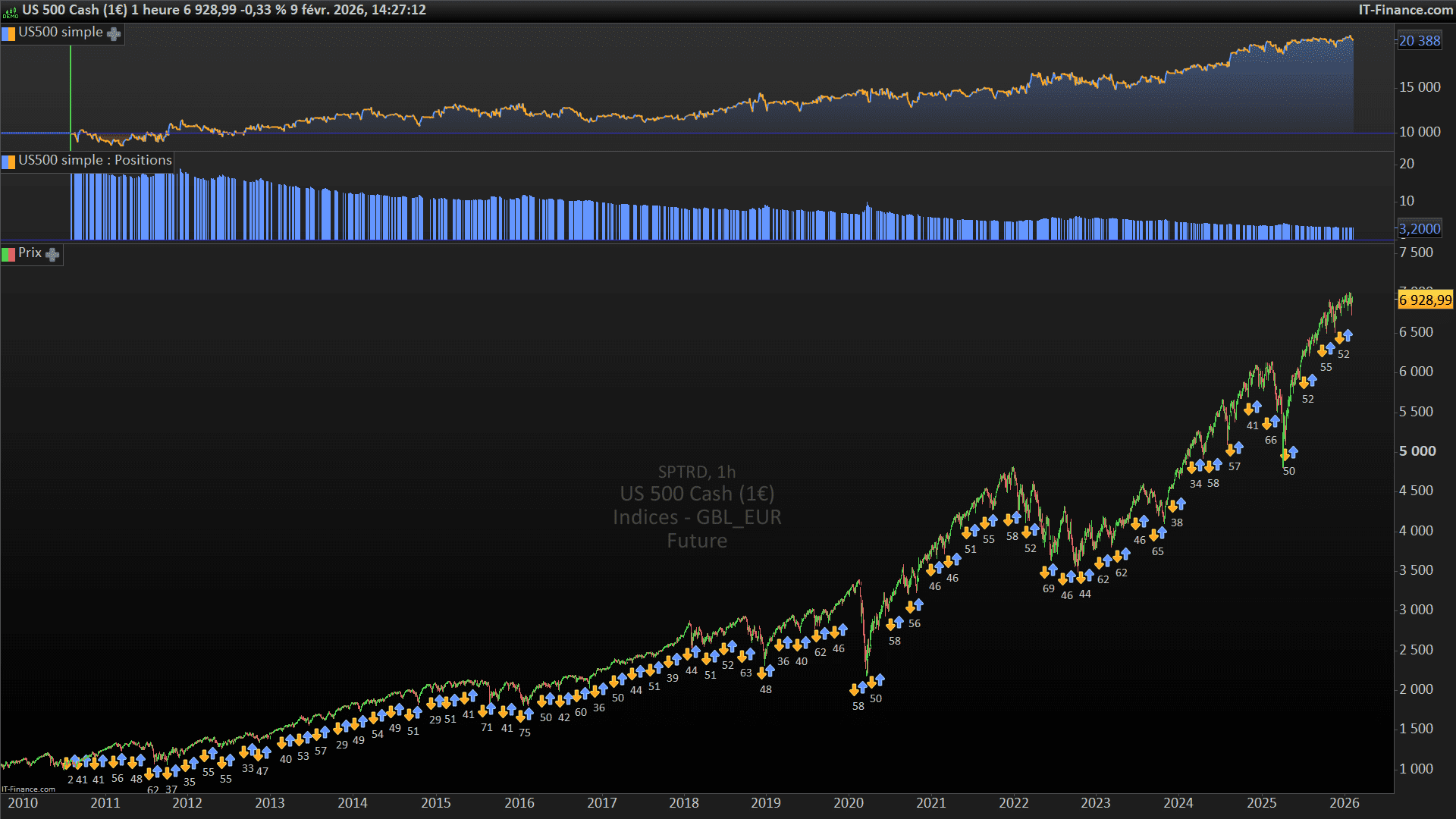1456x819 pixels.
Task: Open the IT-Finance.com link at top right
Action: [1405, 10]
